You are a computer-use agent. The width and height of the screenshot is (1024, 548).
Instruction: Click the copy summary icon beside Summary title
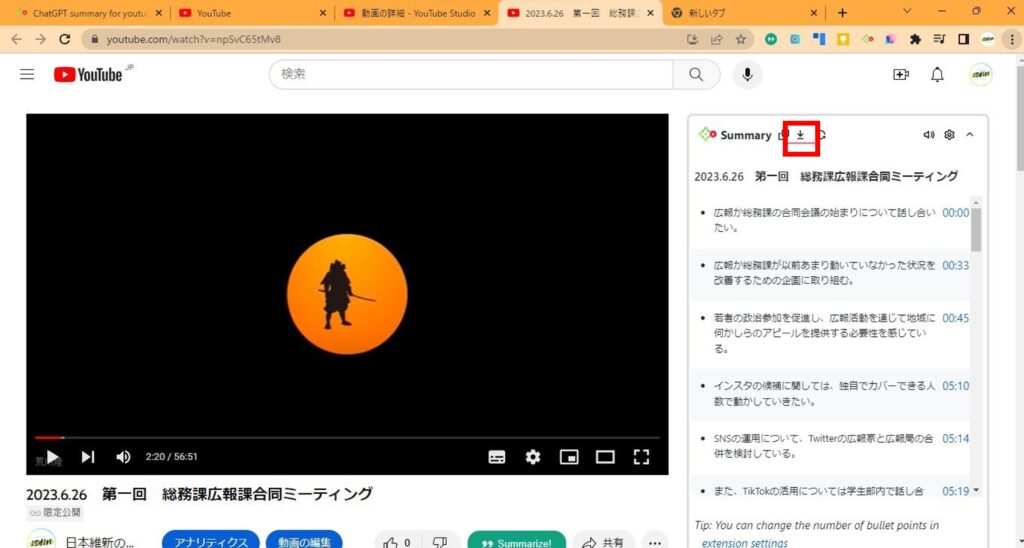(x=783, y=135)
